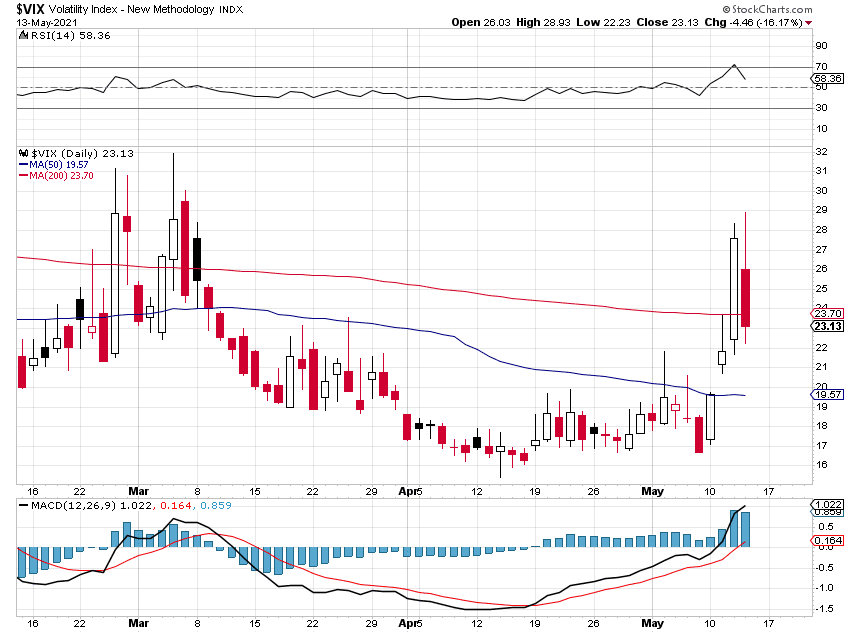
Task: Click the red 0.164 MACD signal value in the legend
Action: click(176, 506)
